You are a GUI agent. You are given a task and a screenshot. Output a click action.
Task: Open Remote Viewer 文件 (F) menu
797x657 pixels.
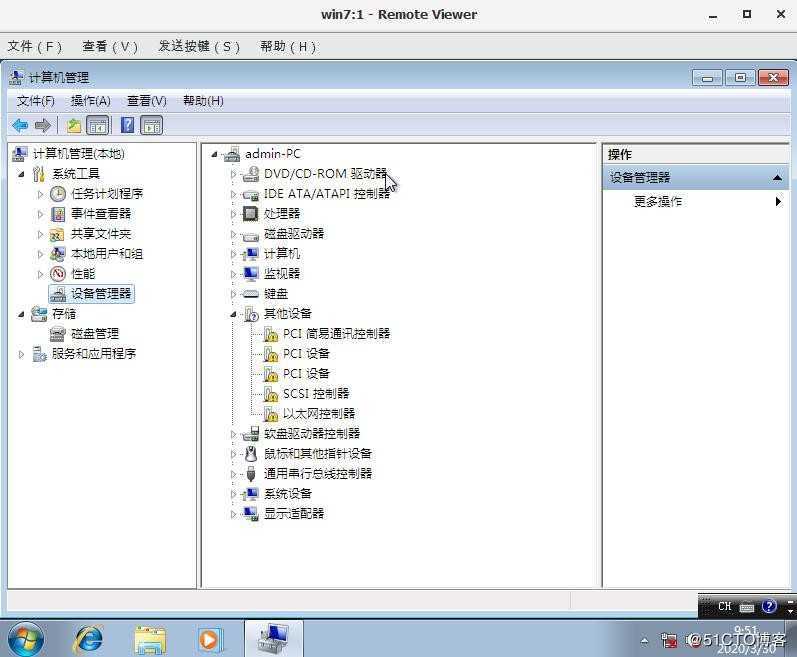click(x=35, y=47)
